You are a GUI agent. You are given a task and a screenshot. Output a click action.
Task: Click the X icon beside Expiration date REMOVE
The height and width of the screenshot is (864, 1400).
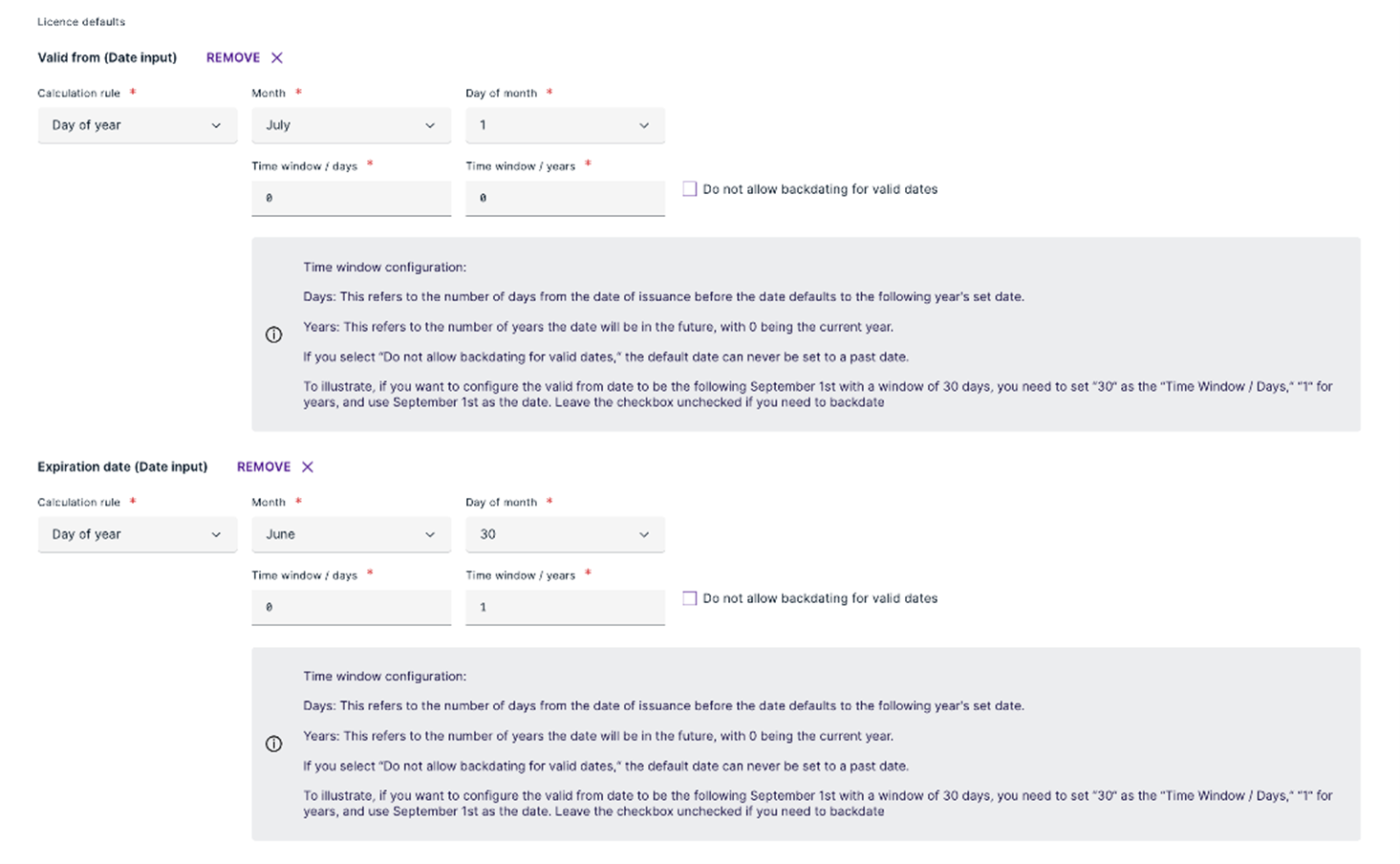[x=307, y=466]
